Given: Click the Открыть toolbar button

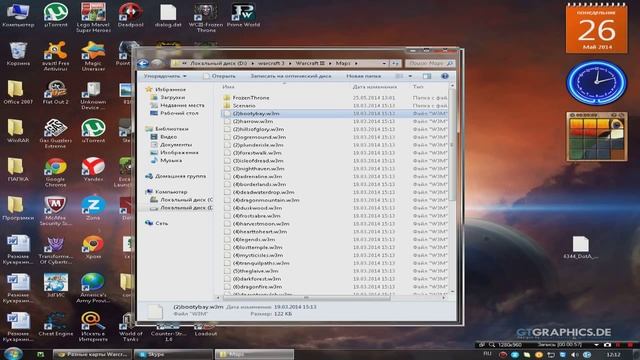Looking at the screenshot, I should point(219,76).
